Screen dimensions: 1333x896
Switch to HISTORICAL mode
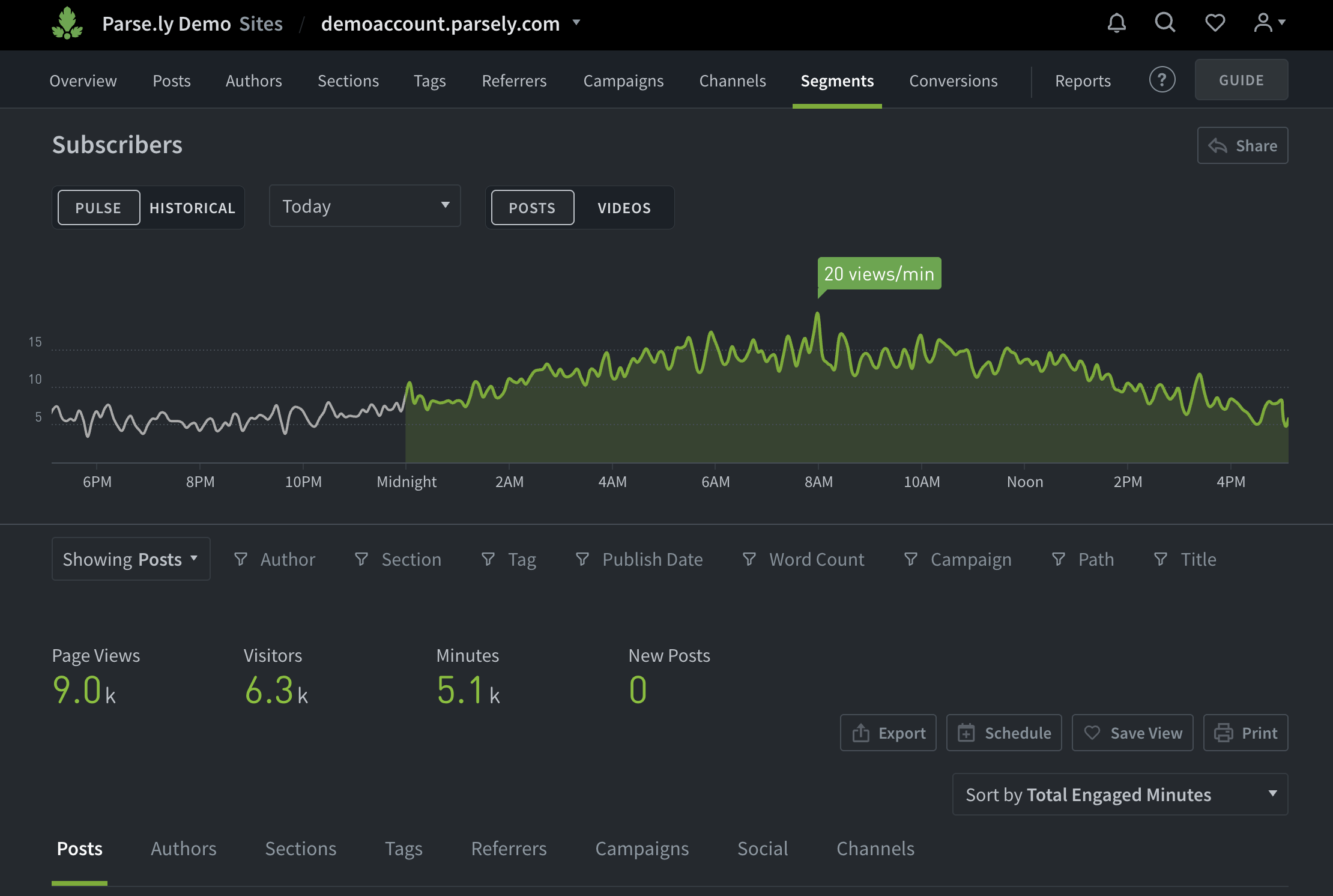click(x=192, y=208)
